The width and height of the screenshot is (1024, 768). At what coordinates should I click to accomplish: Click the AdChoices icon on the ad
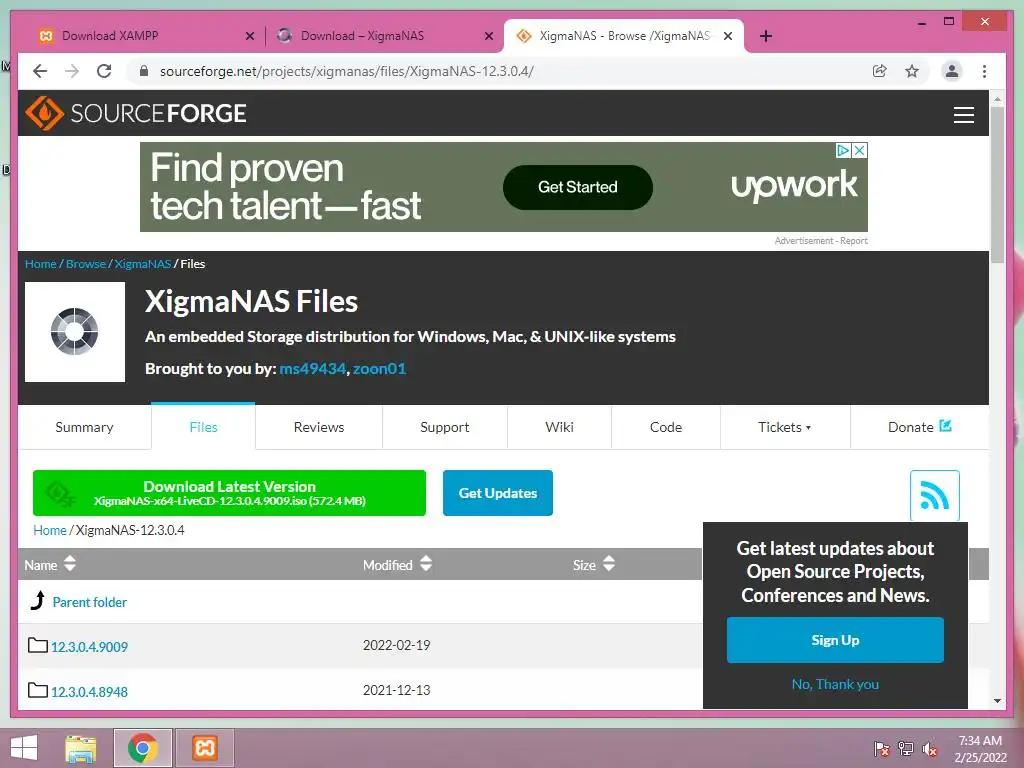coord(843,150)
